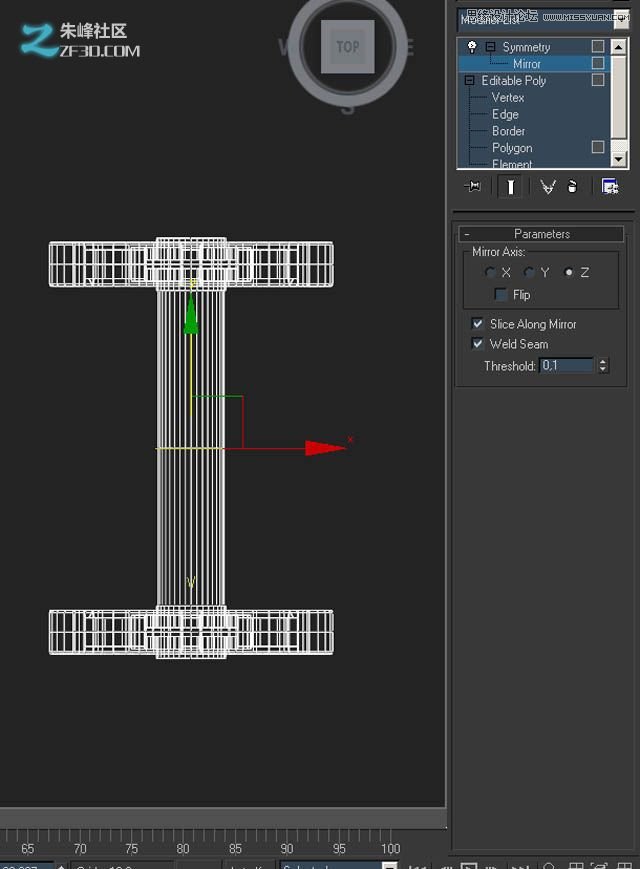Image resolution: width=640 pixels, height=869 pixels.
Task: Click the TOP face of ViewCube
Action: point(347,47)
